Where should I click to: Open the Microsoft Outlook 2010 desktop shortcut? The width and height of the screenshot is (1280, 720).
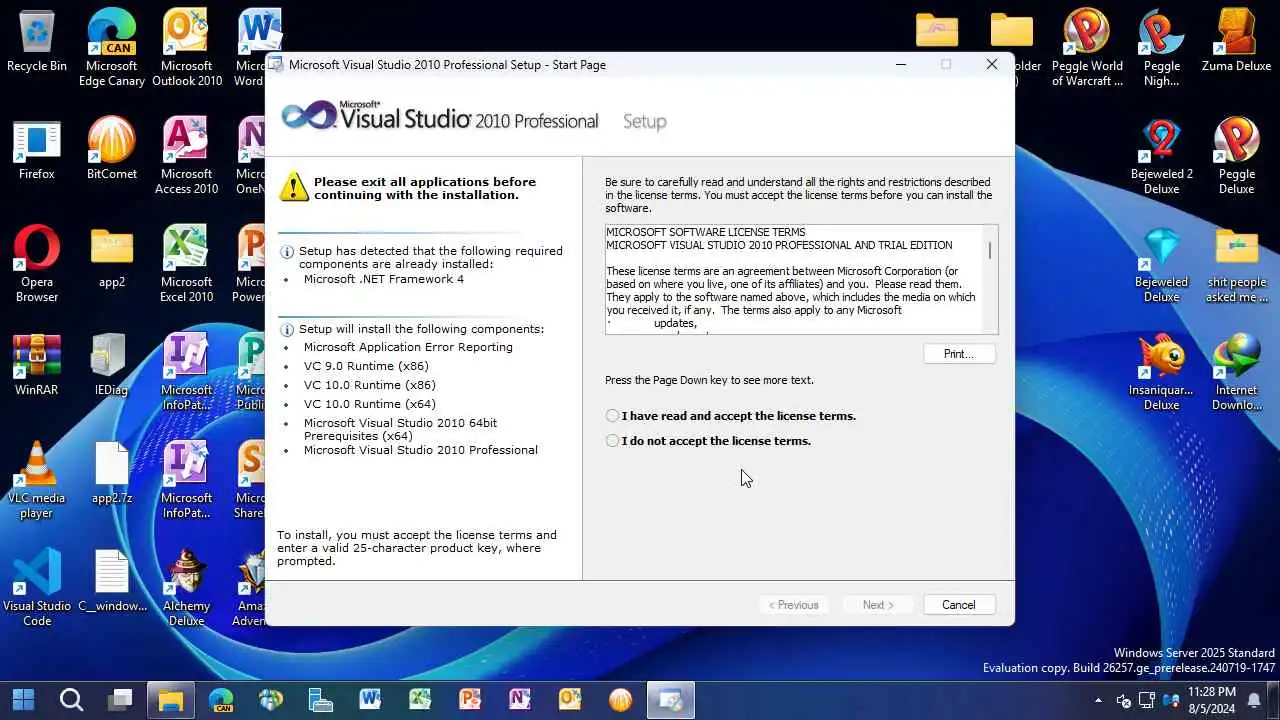pos(187,48)
